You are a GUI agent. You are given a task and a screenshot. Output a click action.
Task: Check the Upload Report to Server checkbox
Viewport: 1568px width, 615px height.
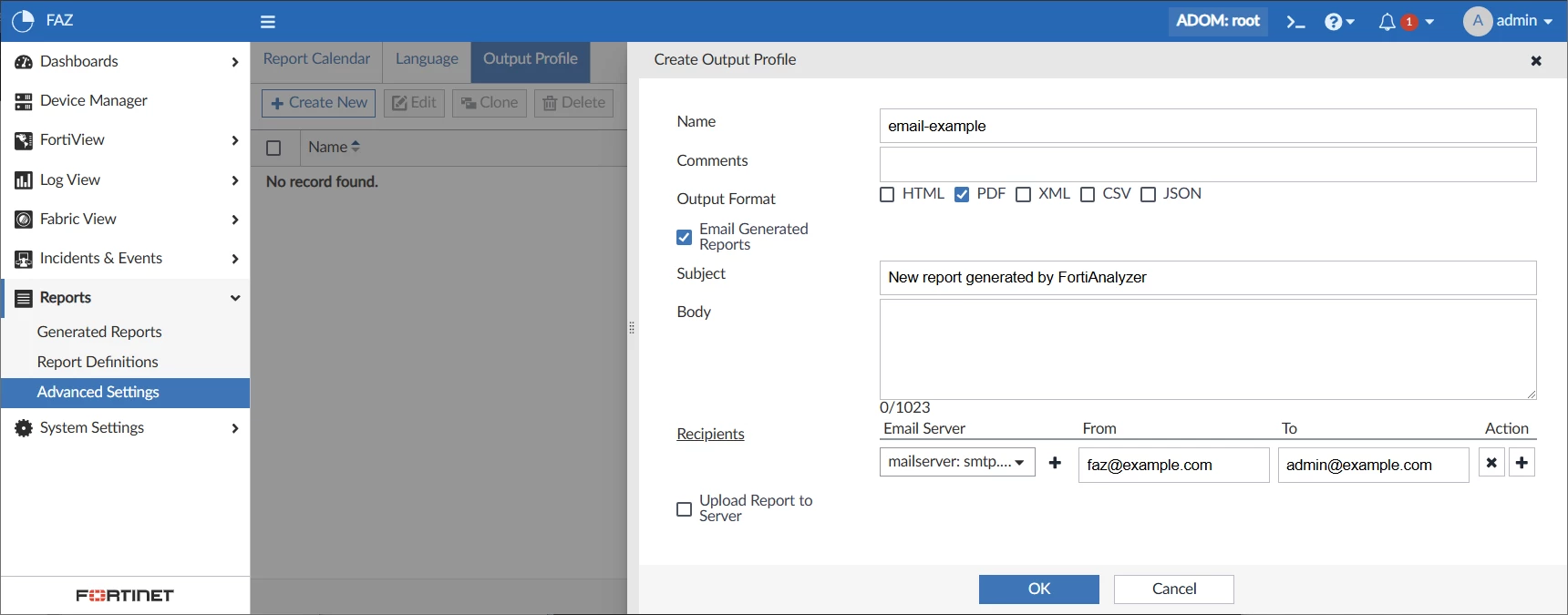pos(685,509)
